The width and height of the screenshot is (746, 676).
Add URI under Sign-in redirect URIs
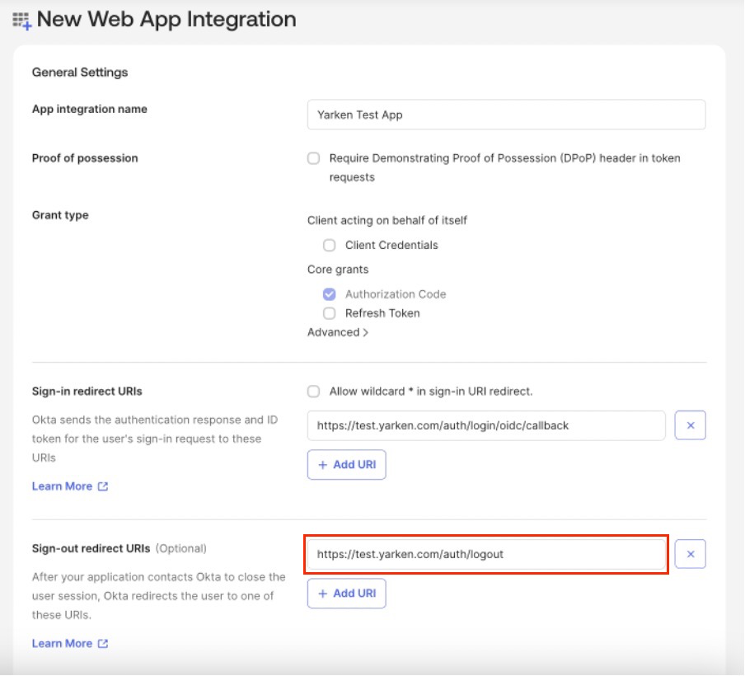coord(347,465)
